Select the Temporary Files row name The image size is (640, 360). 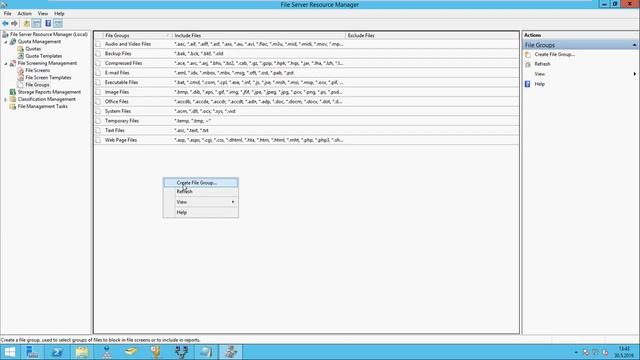coord(122,121)
